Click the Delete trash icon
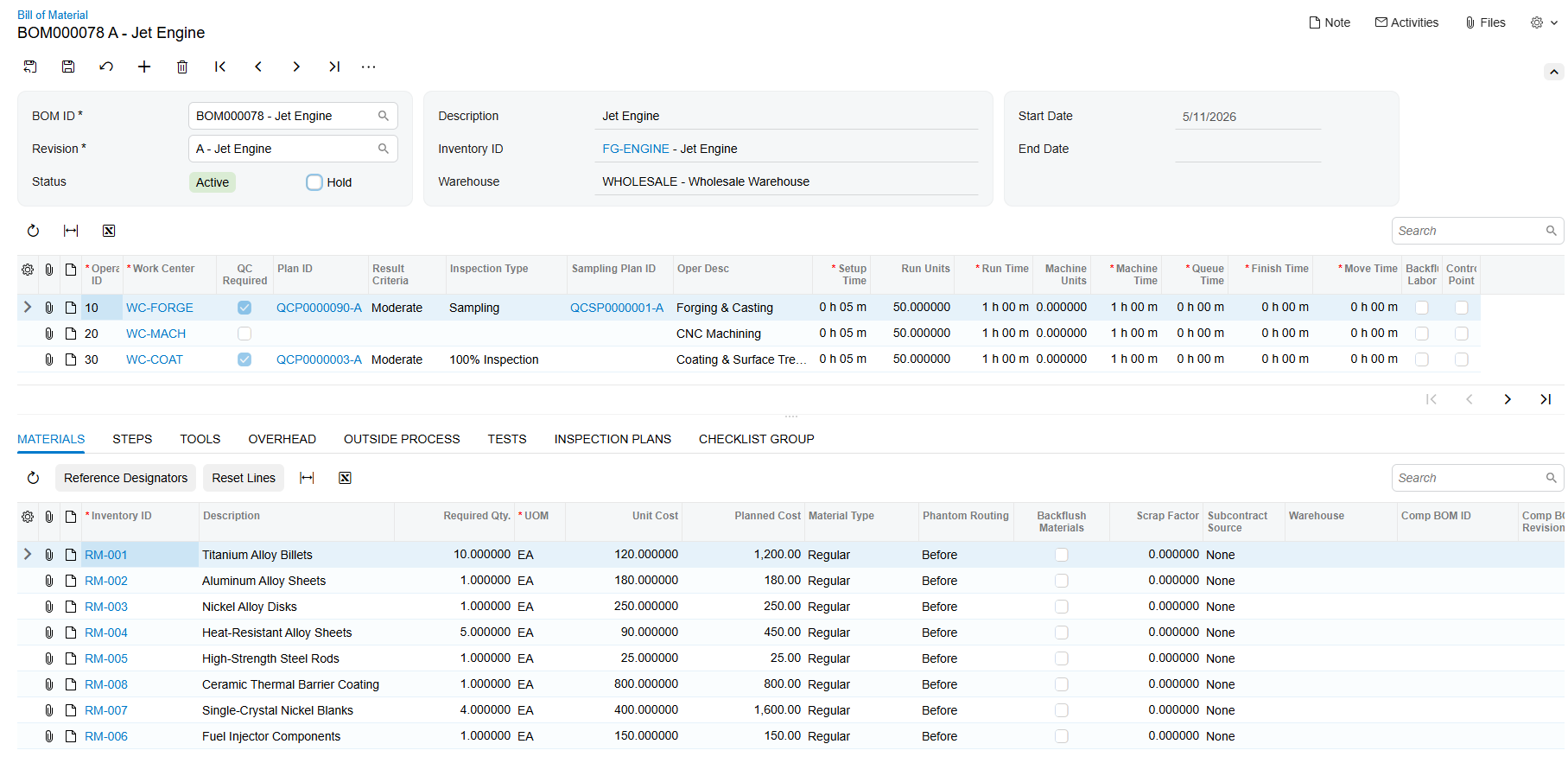 pos(182,67)
